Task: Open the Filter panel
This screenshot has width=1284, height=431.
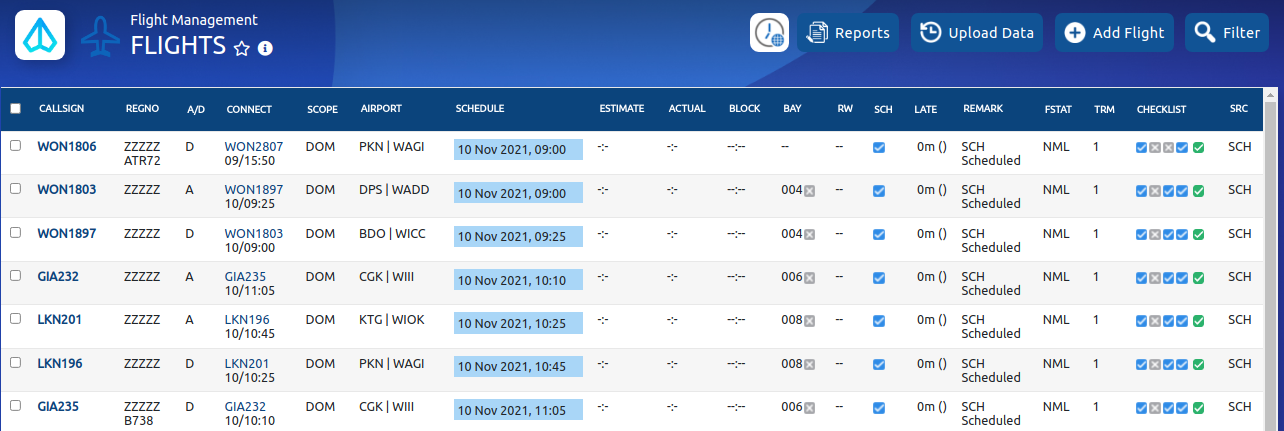Action: (x=1226, y=33)
